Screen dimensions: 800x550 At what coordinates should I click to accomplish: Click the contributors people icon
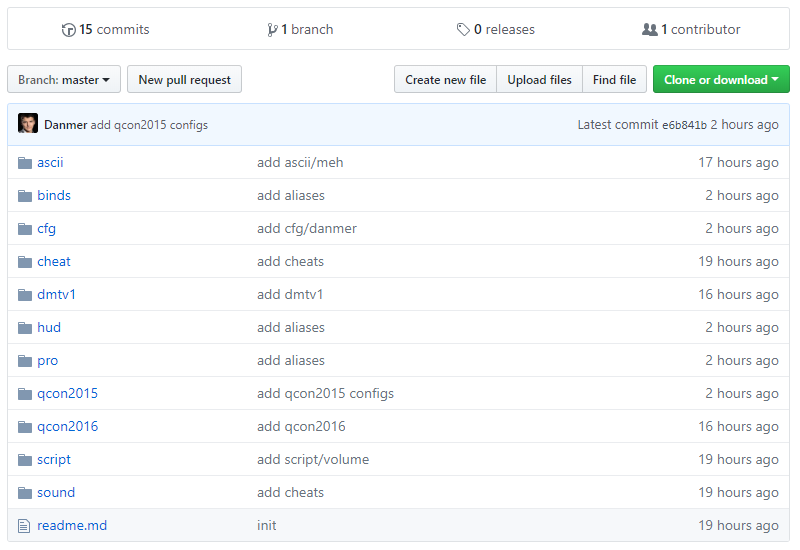(x=650, y=30)
